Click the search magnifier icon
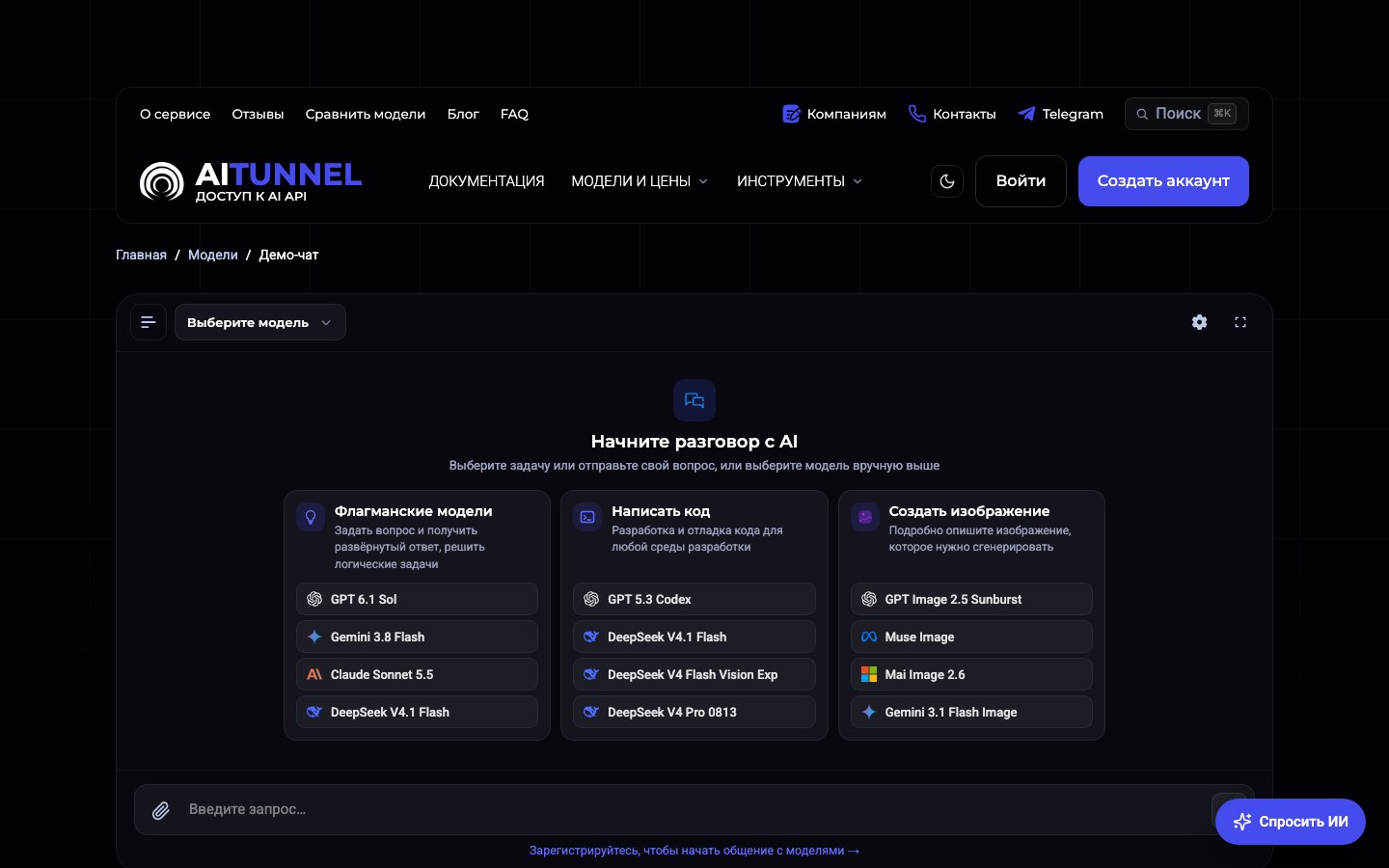Image resolution: width=1389 pixels, height=868 pixels. [1142, 114]
